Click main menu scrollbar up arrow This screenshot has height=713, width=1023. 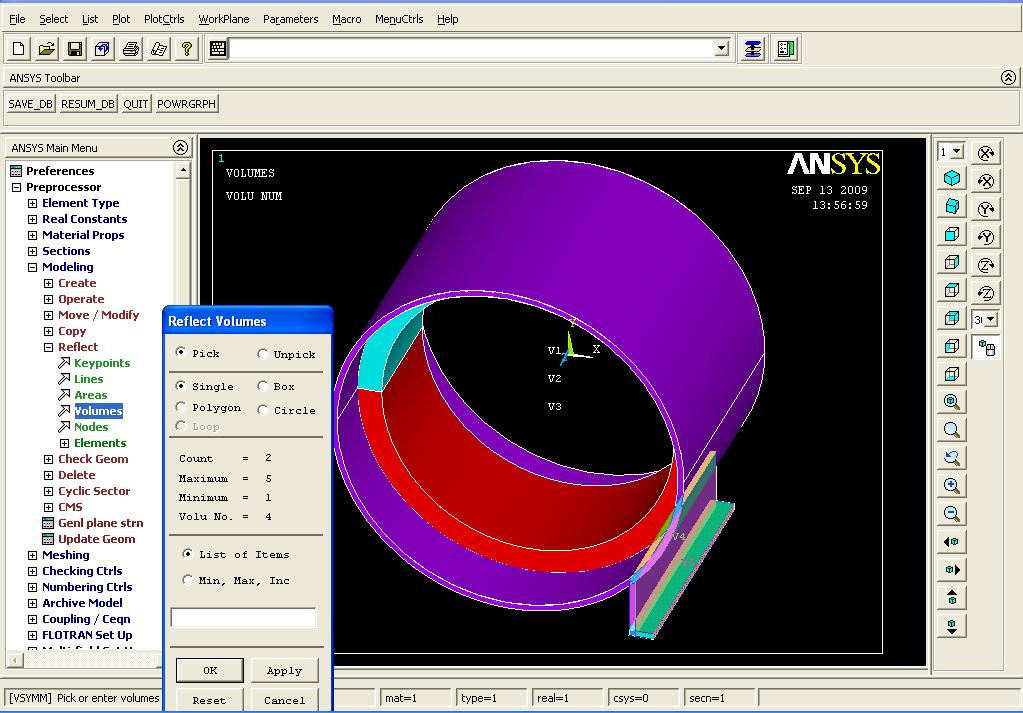pyautogui.click(x=183, y=170)
